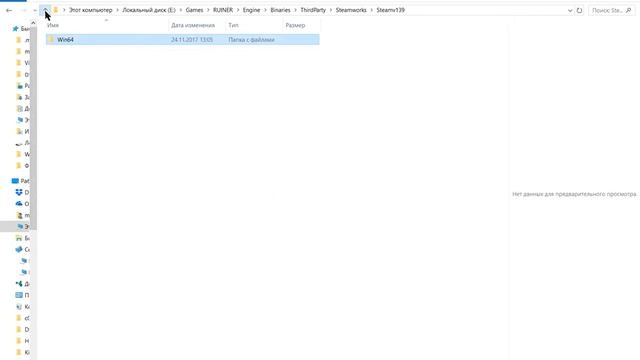Navigate to Engine in the breadcrumb path

pos(251,10)
